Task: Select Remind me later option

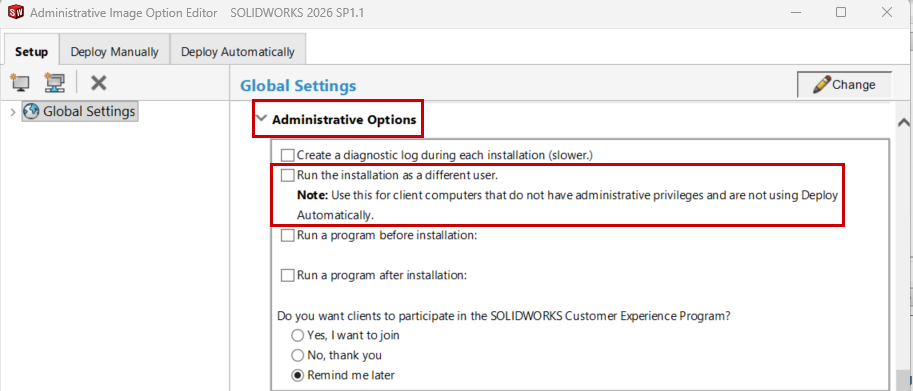Action: [x=298, y=375]
